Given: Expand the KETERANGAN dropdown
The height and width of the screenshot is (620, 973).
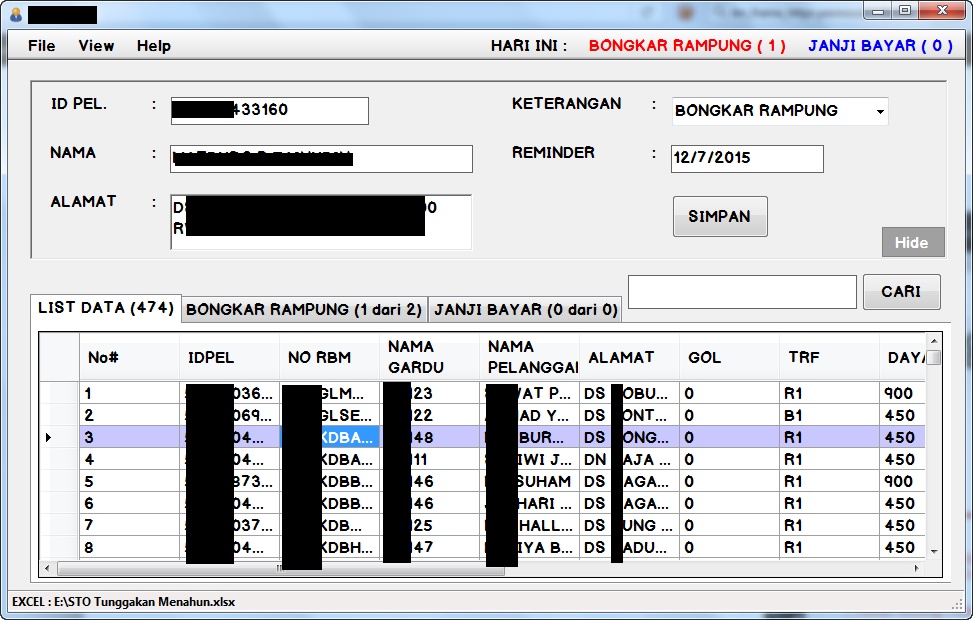Looking at the screenshot, I should [x=880, y=112].
